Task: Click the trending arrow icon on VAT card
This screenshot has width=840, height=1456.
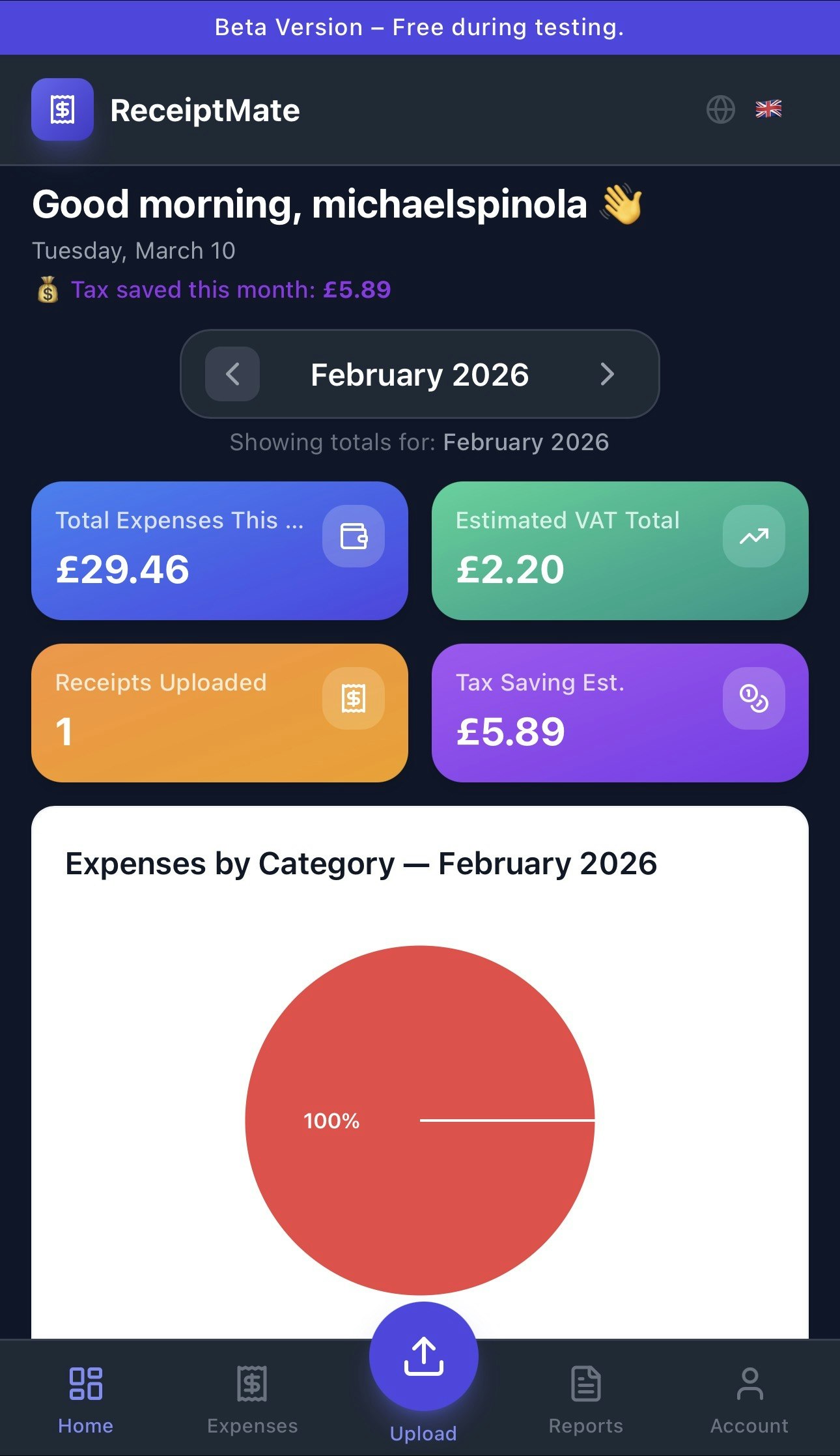Action: click(x=754, y=535)
